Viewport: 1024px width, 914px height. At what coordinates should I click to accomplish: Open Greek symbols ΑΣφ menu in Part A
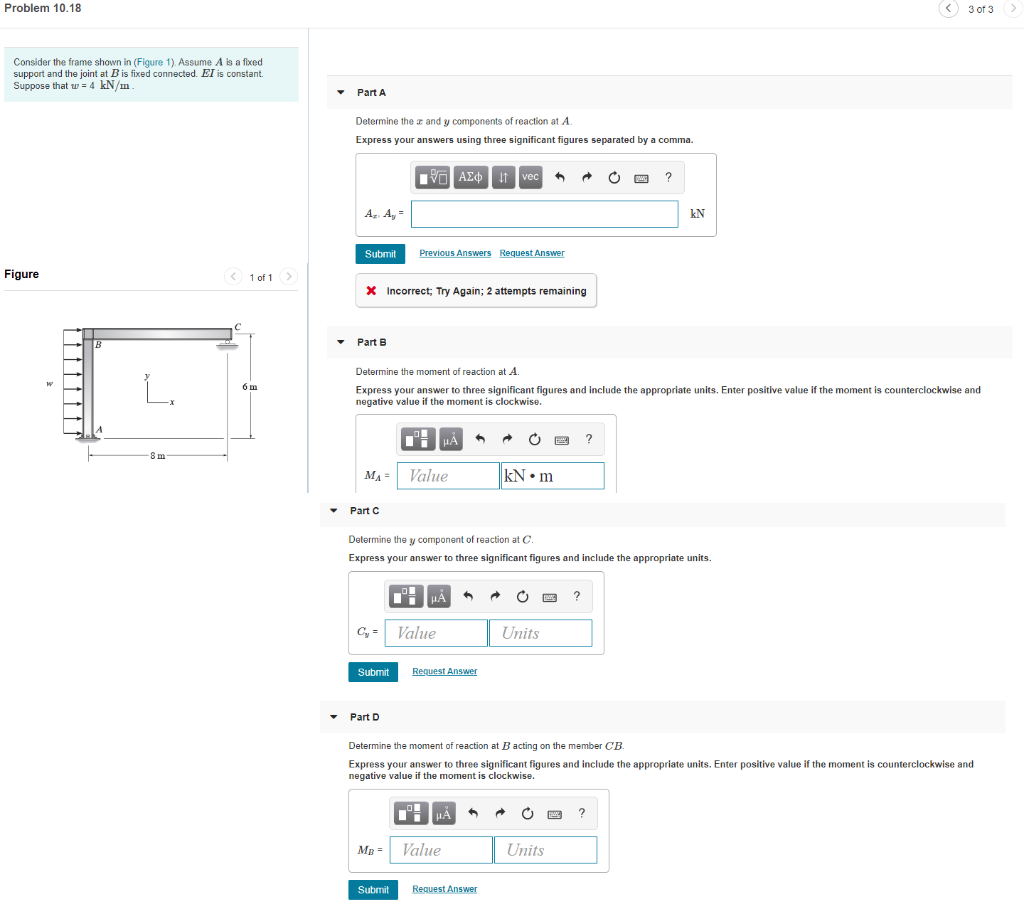470,177
